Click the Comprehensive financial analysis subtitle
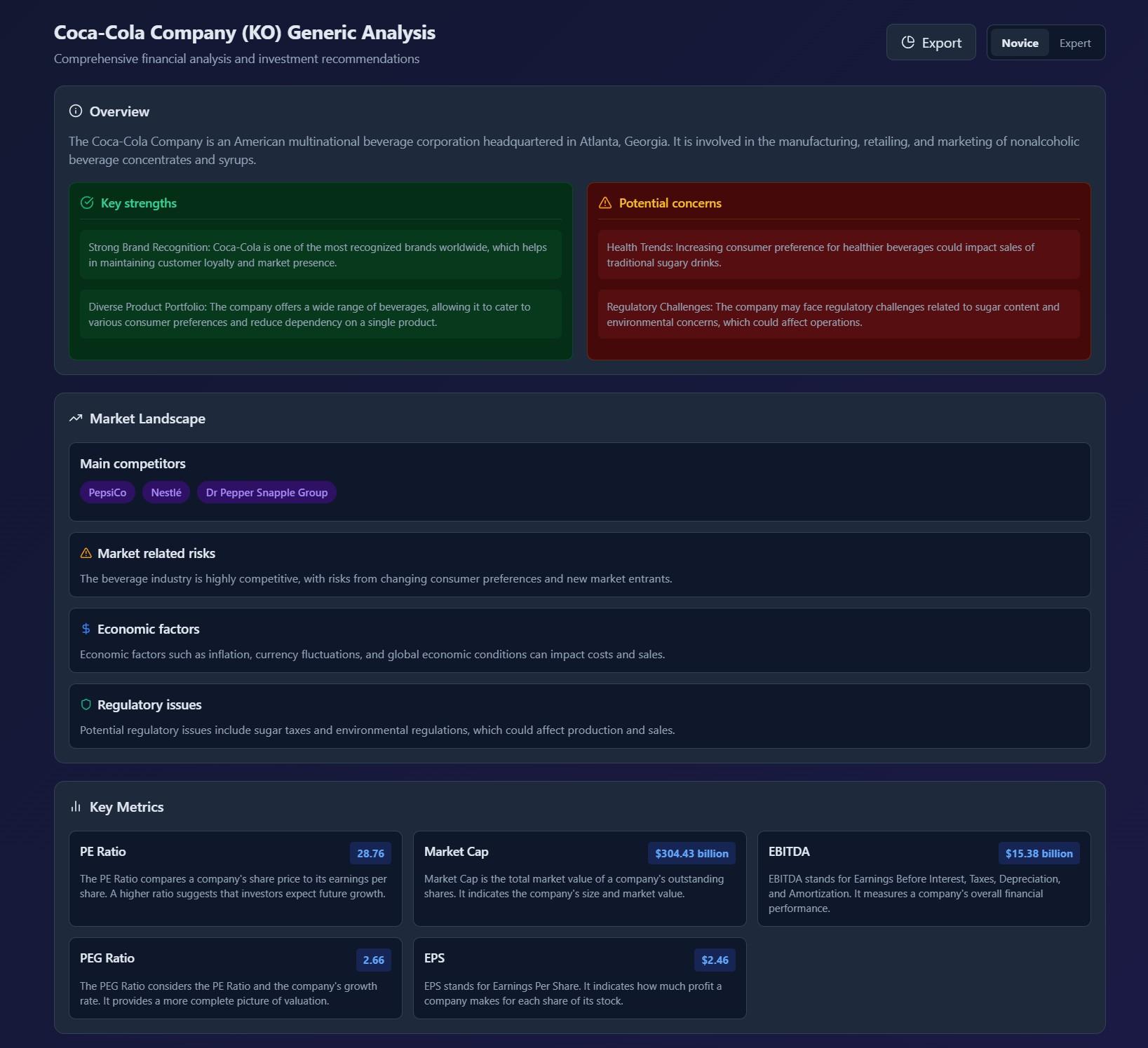1148x1048 pixels. click(x=236, y=59)
